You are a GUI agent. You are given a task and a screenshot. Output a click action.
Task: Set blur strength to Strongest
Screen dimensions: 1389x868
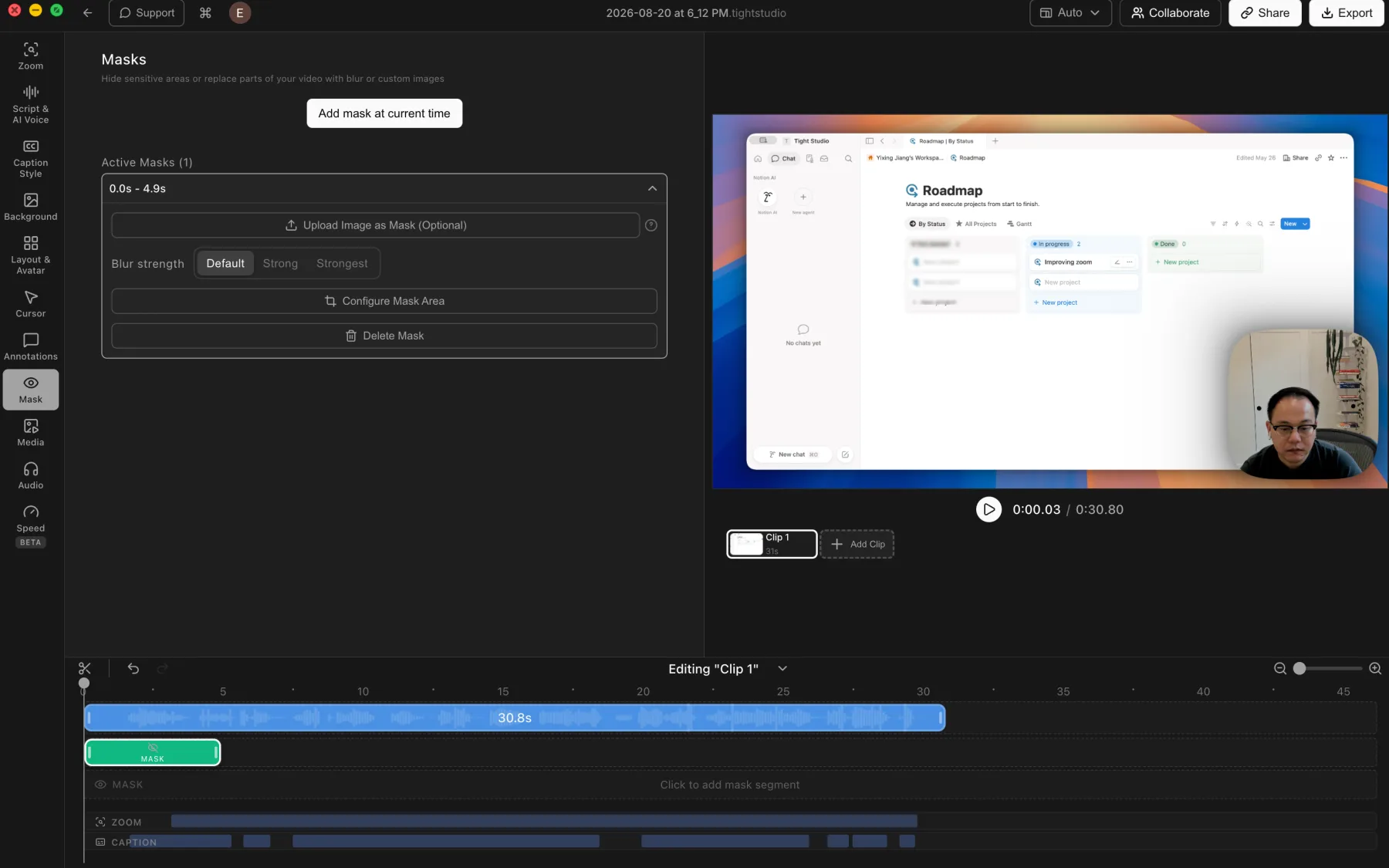(x=342, y=263)
